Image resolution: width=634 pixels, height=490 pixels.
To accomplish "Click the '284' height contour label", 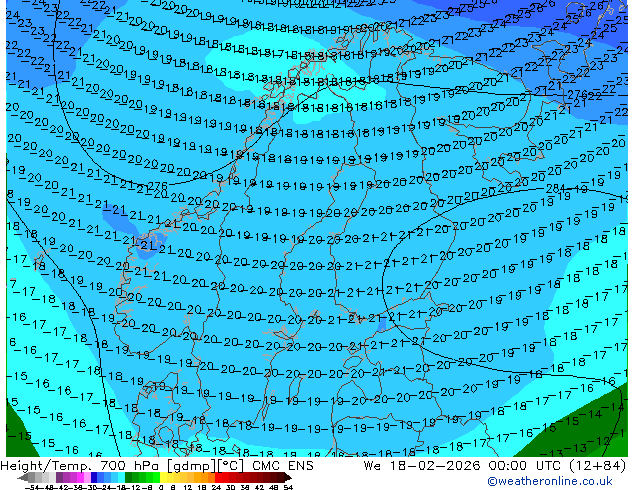I will coord(555,189).
